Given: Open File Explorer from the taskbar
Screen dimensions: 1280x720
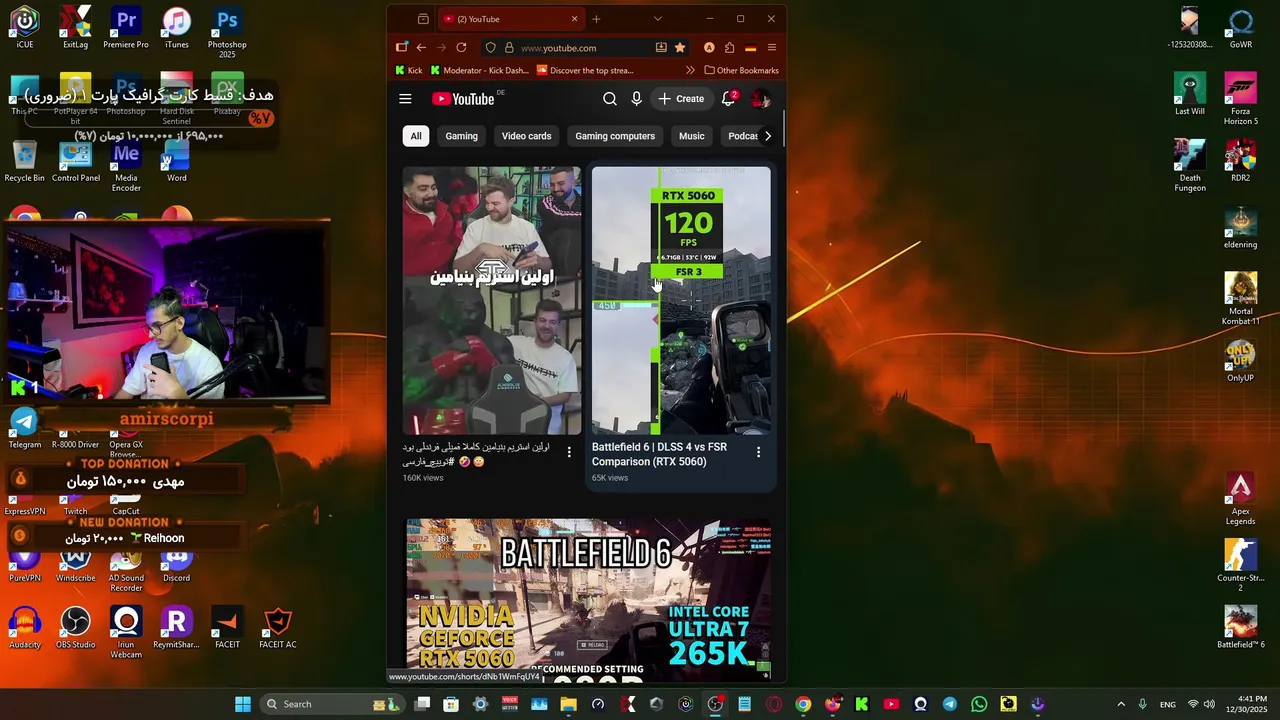Looking at the screenshot, I should pyautogui.click(x=568, y=704).
